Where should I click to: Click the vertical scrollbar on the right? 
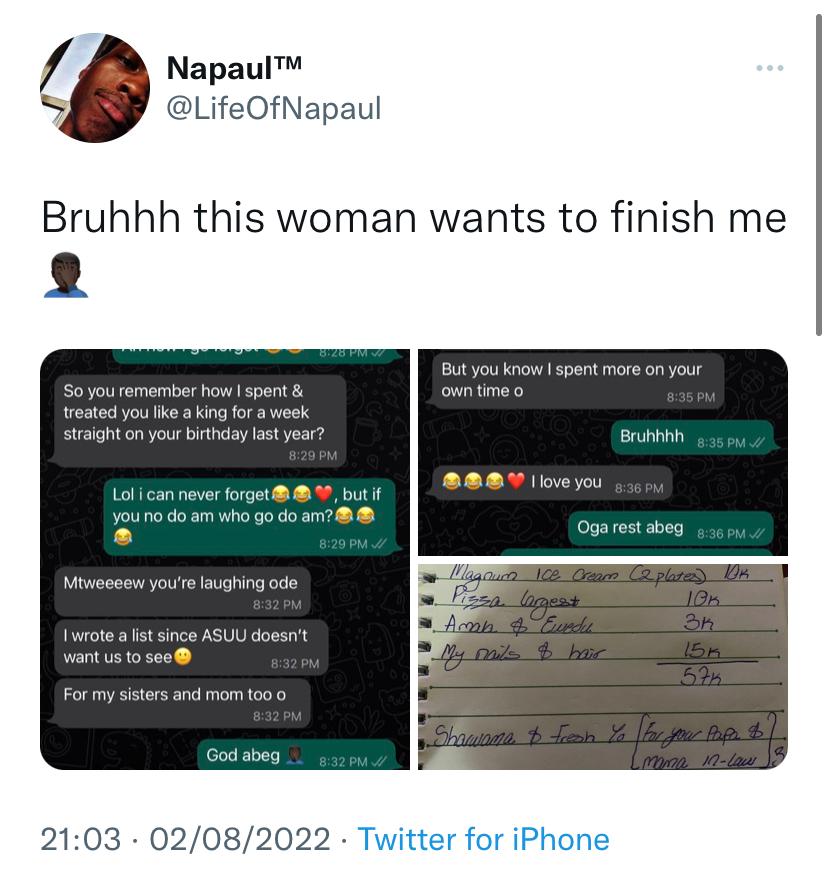click(819, 175)
